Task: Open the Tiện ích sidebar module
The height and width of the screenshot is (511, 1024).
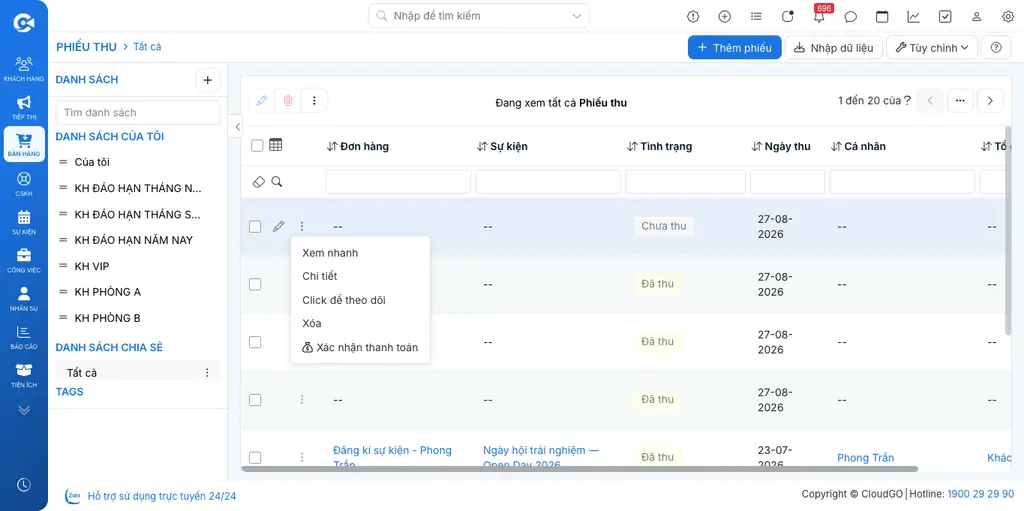Action: pyautogui.click(x=24, y=375)
